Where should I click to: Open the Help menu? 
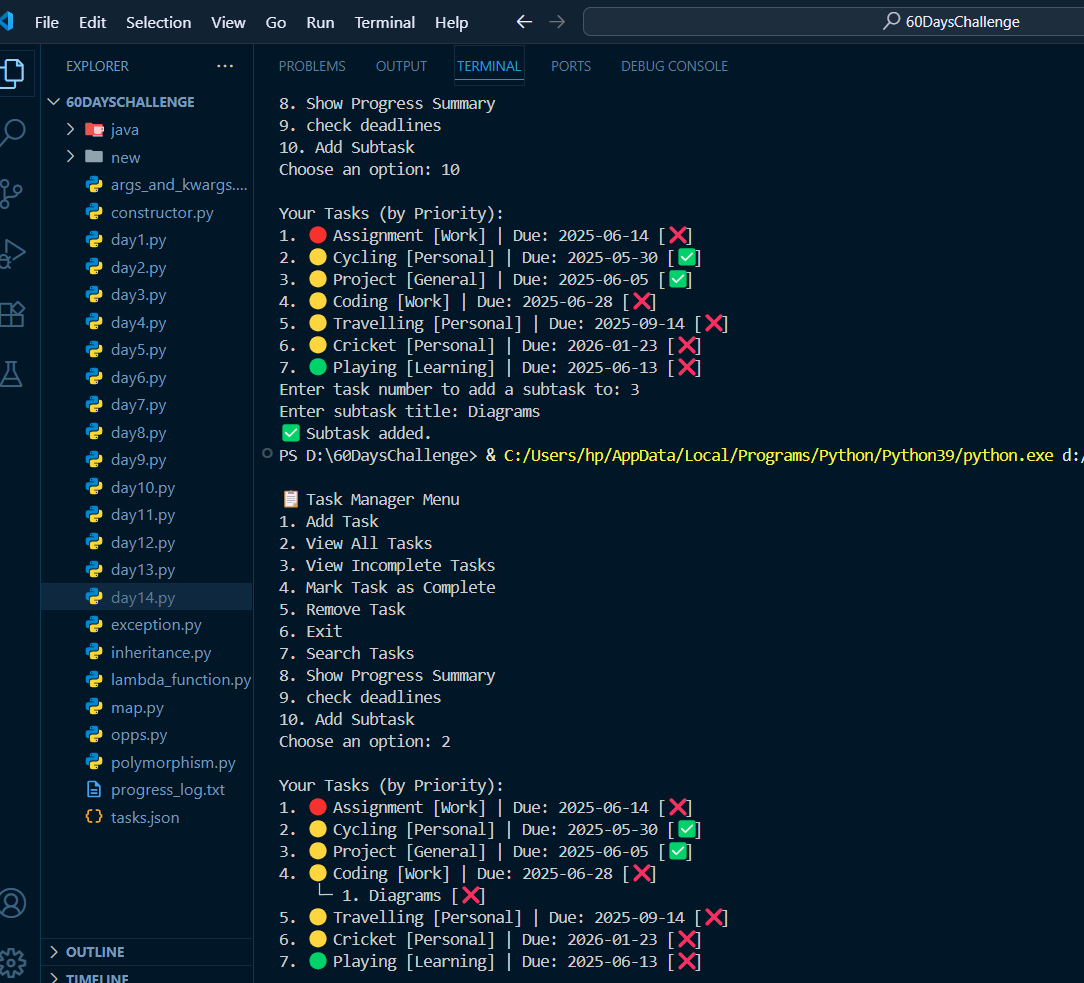(451, 22)
